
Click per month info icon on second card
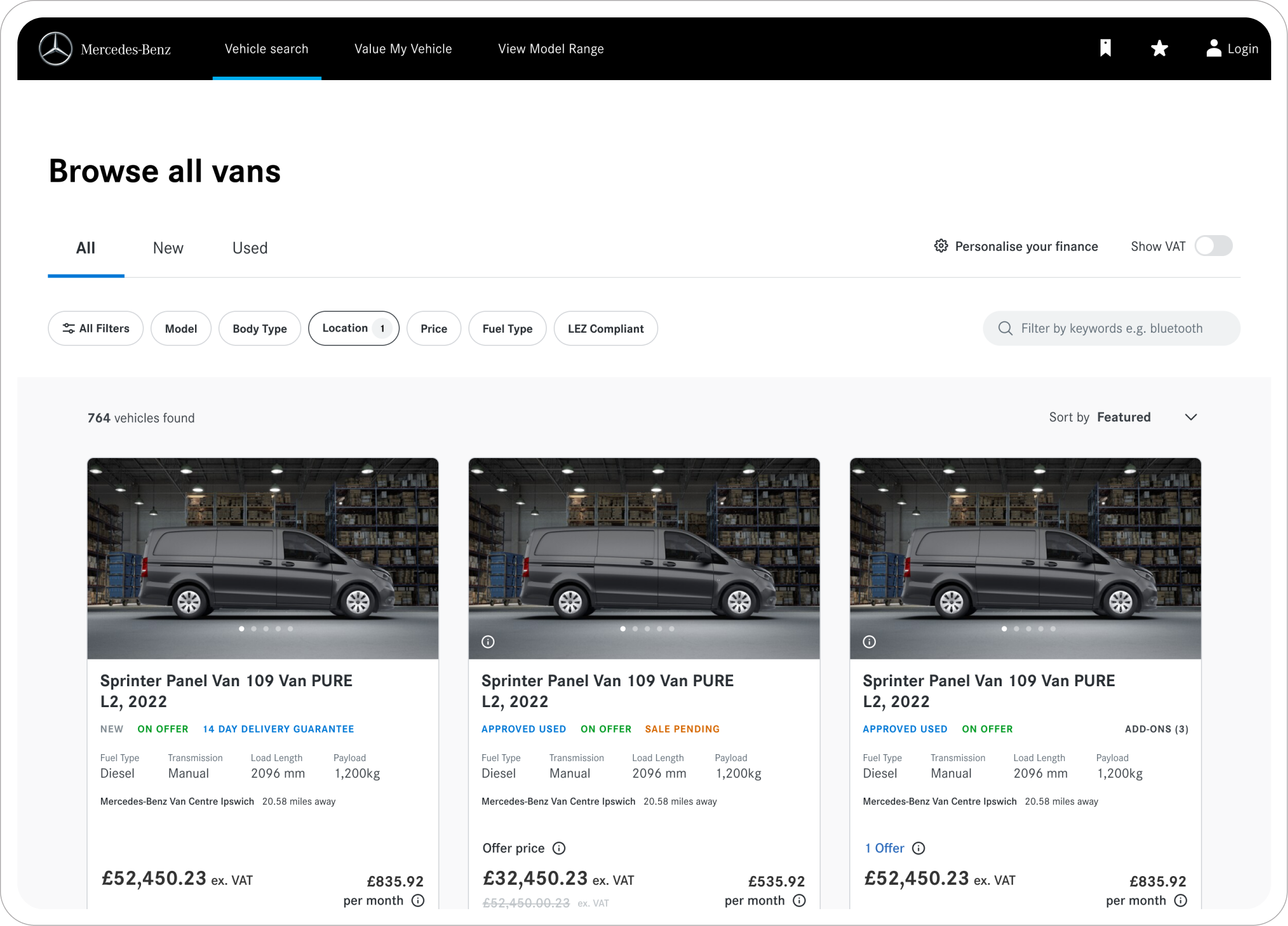(799, 900)
